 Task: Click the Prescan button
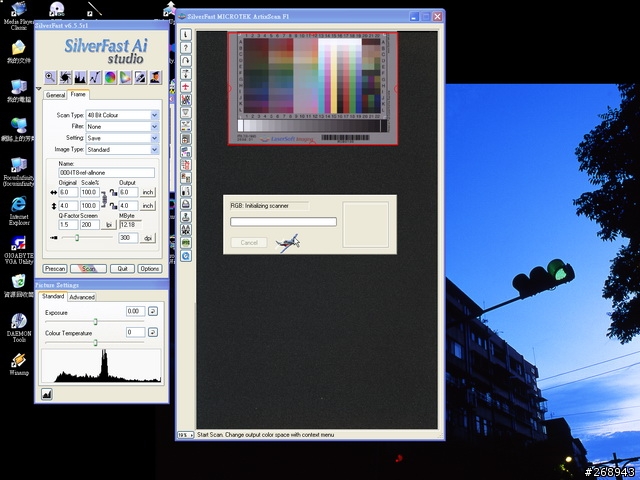pyautogui.click(x=55, y=269)
